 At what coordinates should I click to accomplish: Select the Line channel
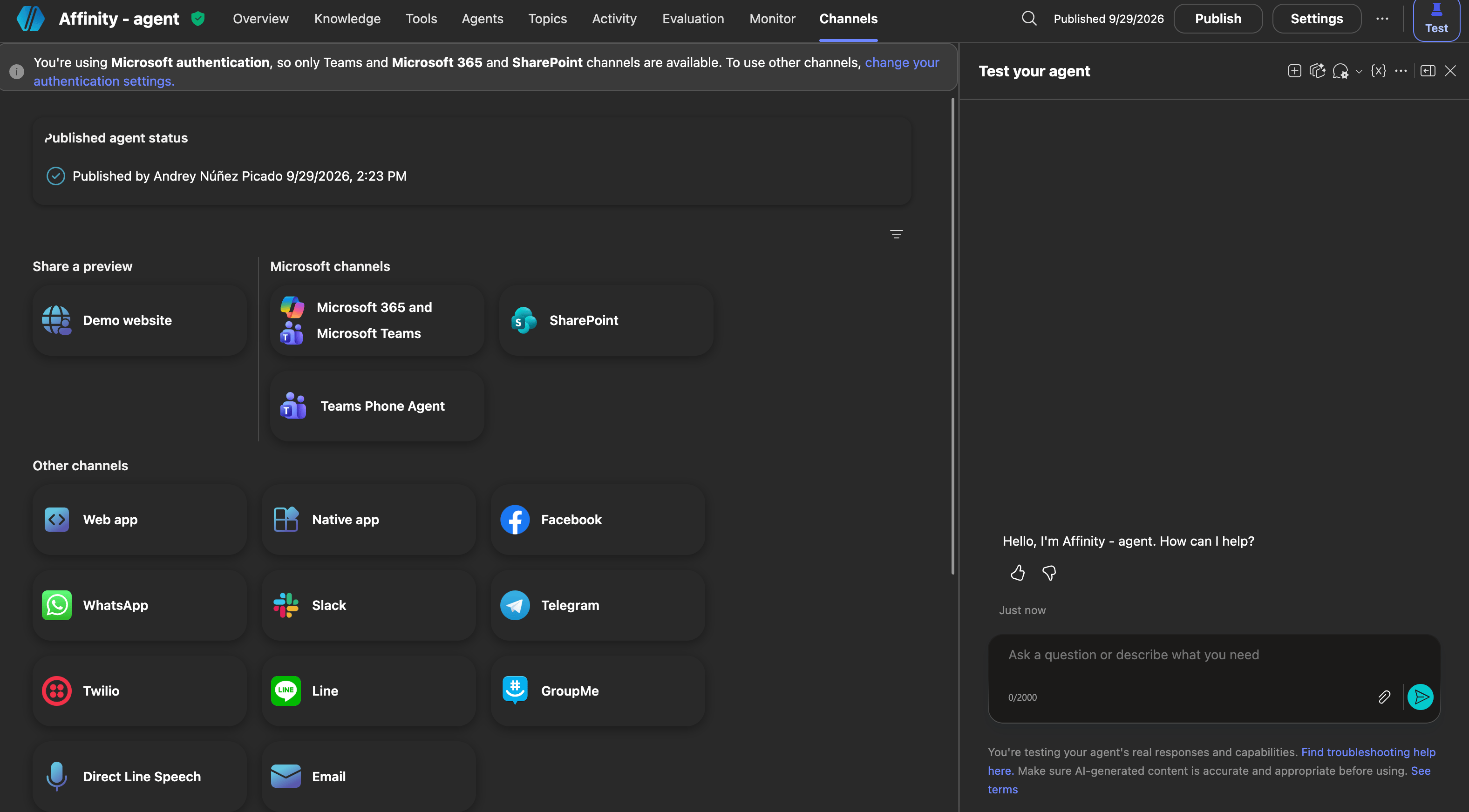[x=368, y=690]
